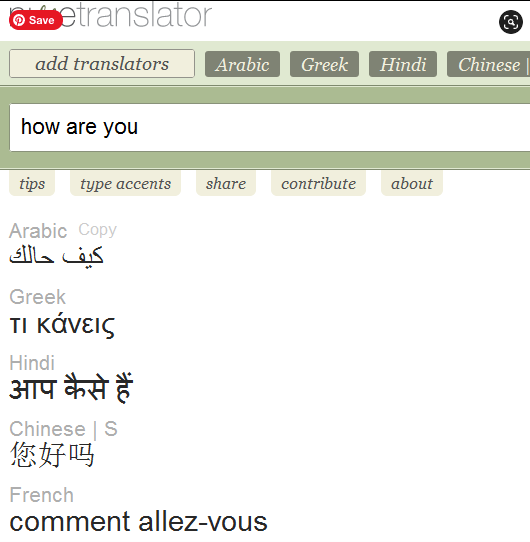Click the 'how are you' text field
Image resolution: width=530 pixels, height=542 pixels.
(270, 128)
